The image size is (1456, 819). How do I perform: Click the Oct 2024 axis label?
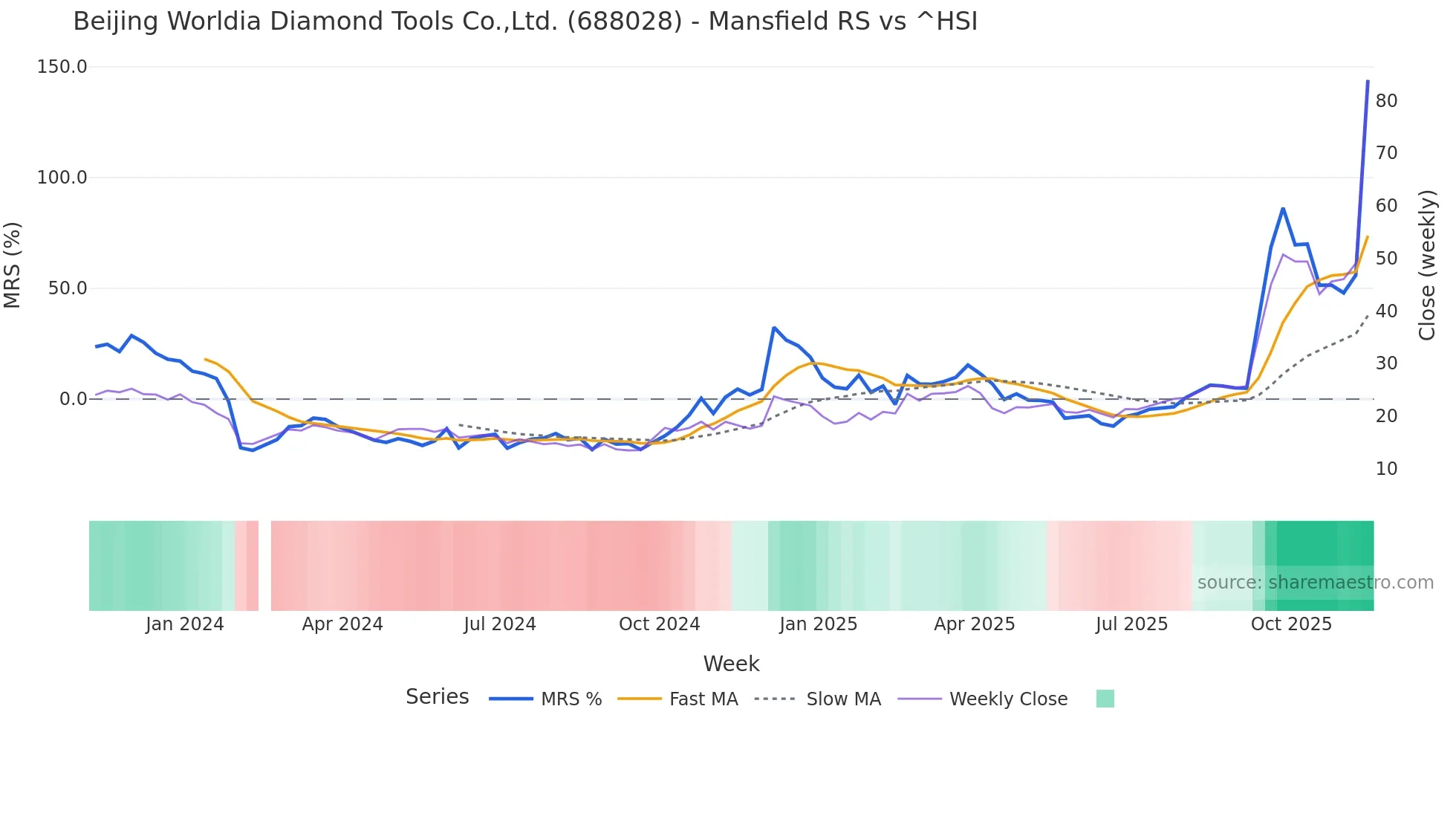(660, 624)
